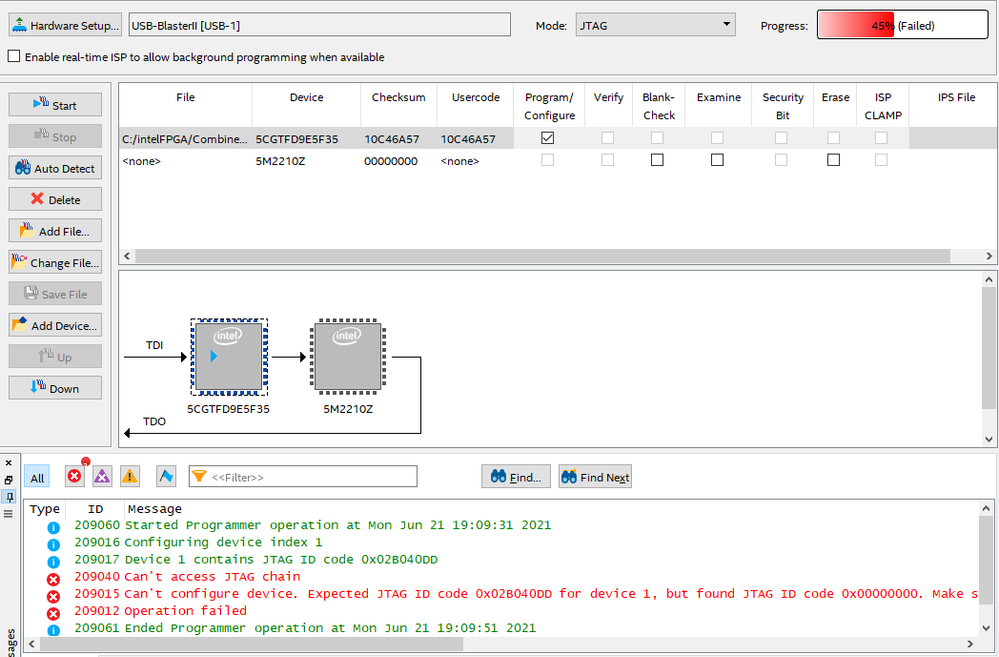Click the Start programming button
The width and height of the screenshot is (999, 657).
[x=55, y=105]
